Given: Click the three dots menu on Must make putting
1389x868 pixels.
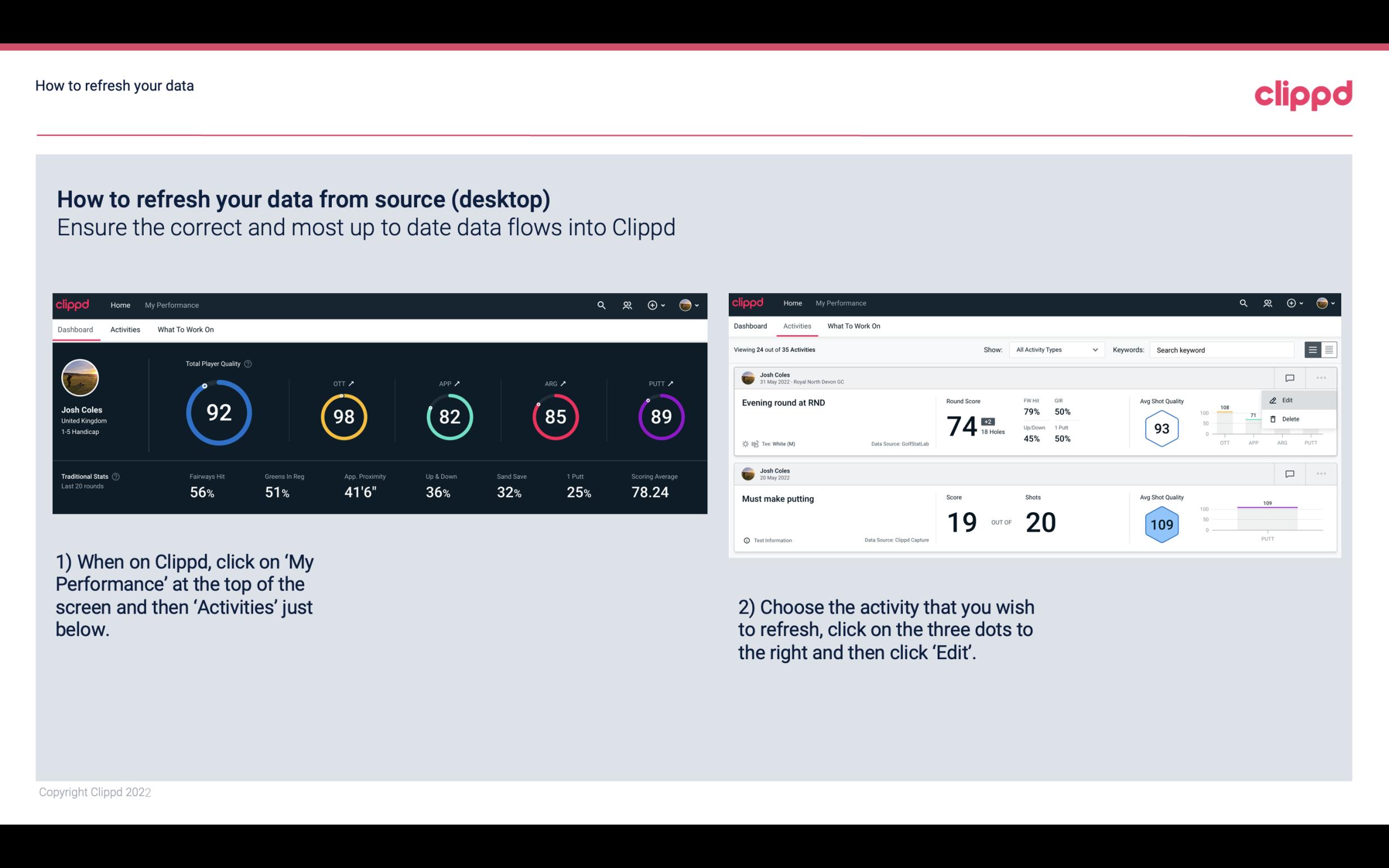Looking at the screenshot, I should tap(1321, 473).
